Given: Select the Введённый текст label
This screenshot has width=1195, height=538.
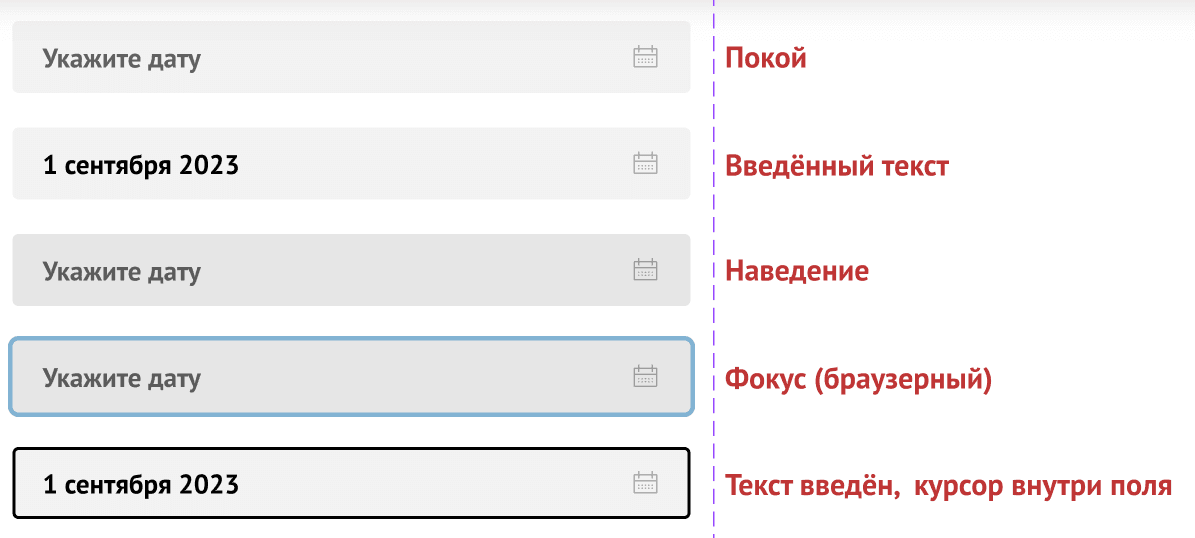Looking at the screenshot, I should point(836,165).
